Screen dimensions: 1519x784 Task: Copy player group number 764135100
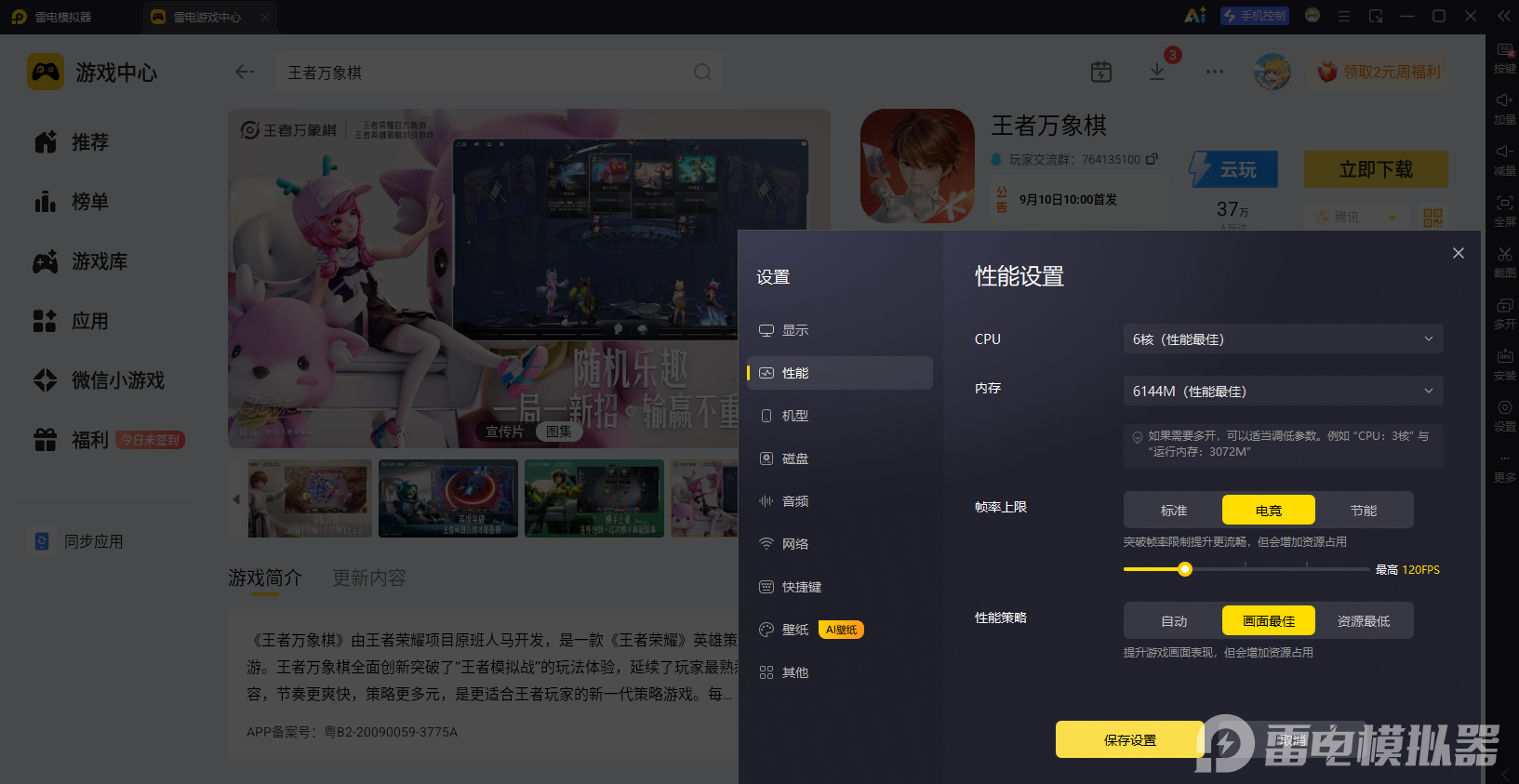(1152, 159)
